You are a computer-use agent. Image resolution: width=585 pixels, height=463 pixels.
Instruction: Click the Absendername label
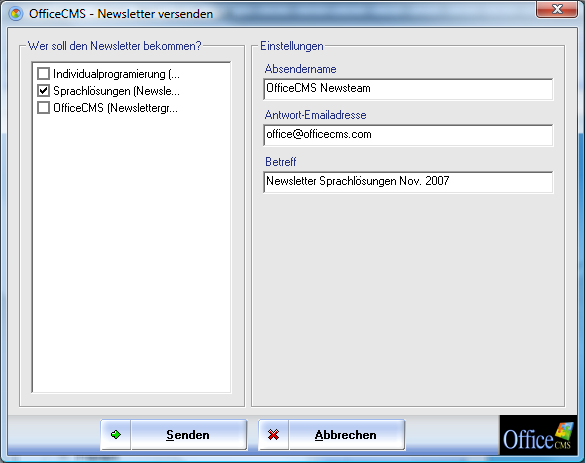coord(300,69)
